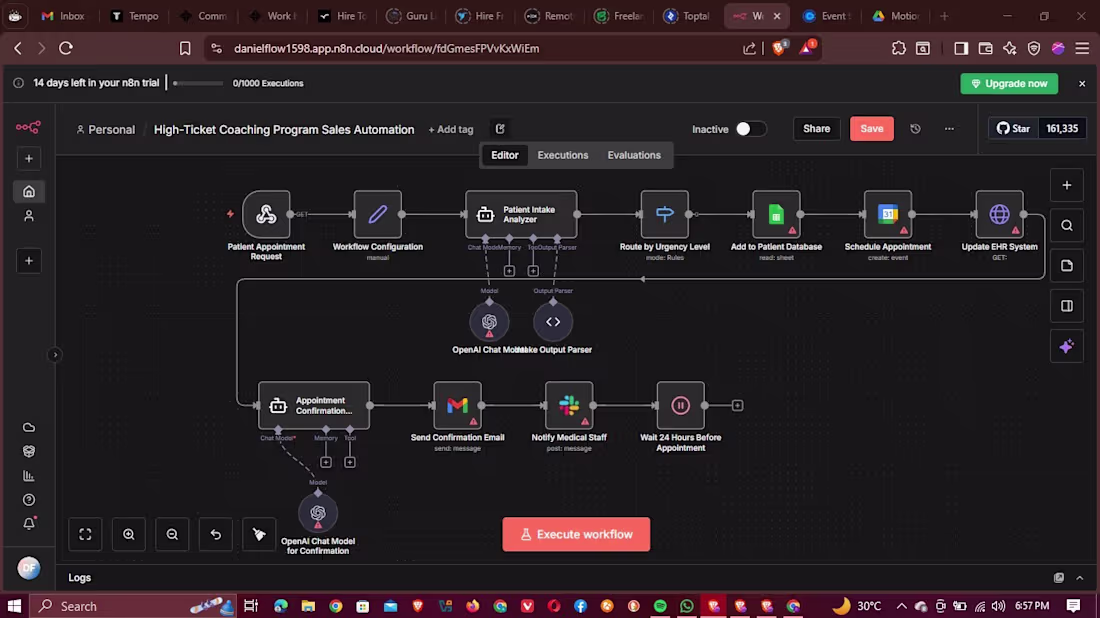Add Memory sub-node to Appointment Confirmation
The image size is (1100, 618).
[326, 462]
